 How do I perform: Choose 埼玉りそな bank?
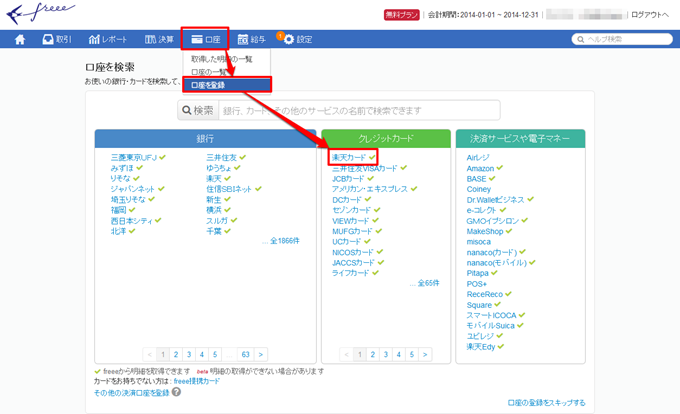click(x=128, y=199)
